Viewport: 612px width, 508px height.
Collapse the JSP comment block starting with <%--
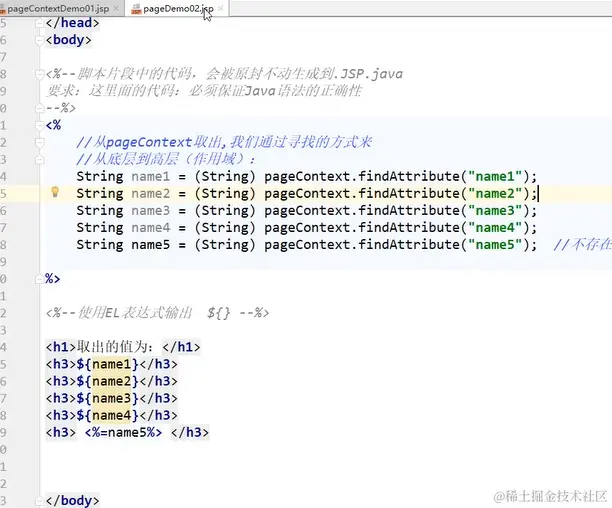(39, 74)
